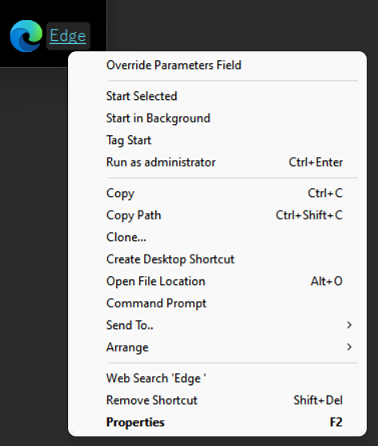Choose Remove Shortcut
The image size is (378, 446).
217,400
